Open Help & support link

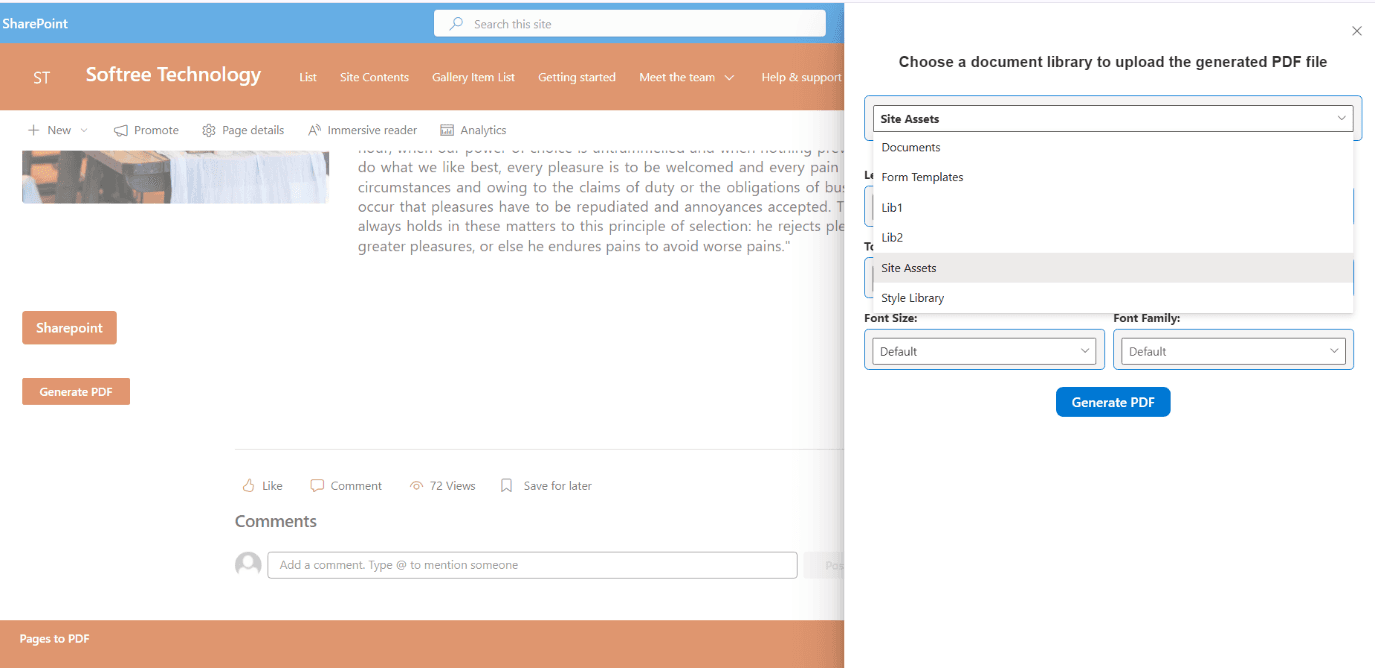(801, 77)
